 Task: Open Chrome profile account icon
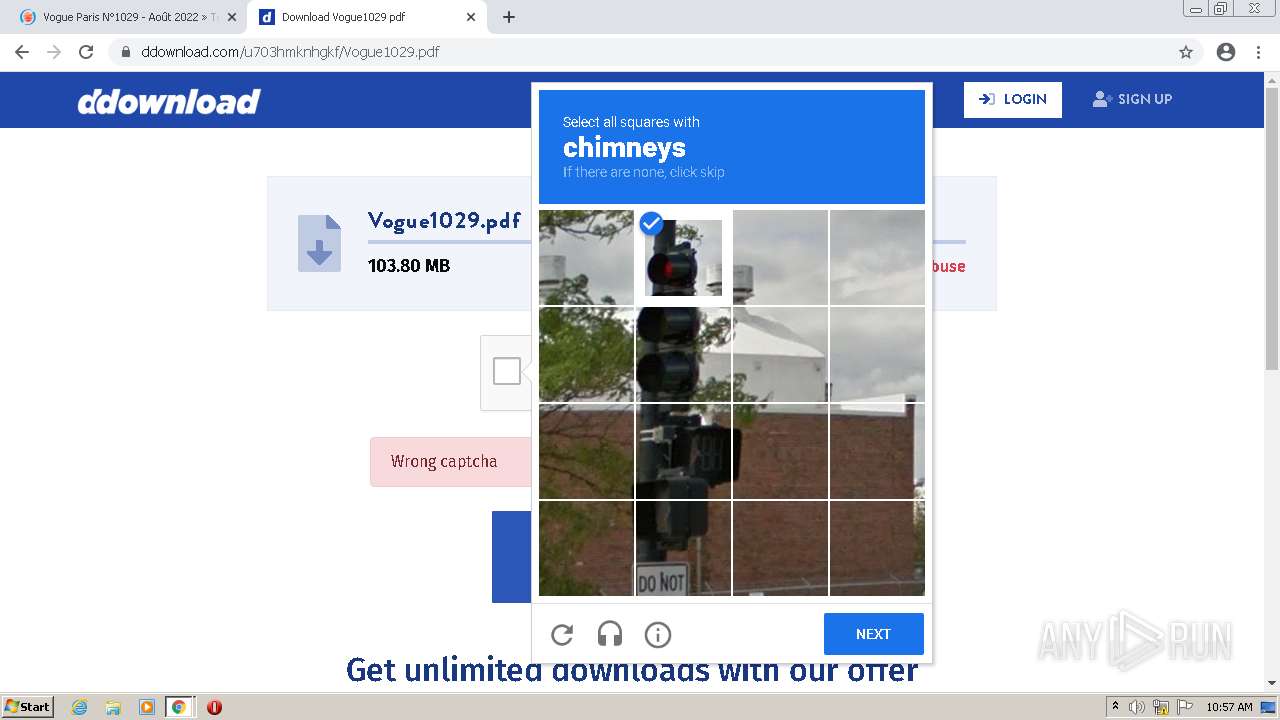pos(1226,52)
